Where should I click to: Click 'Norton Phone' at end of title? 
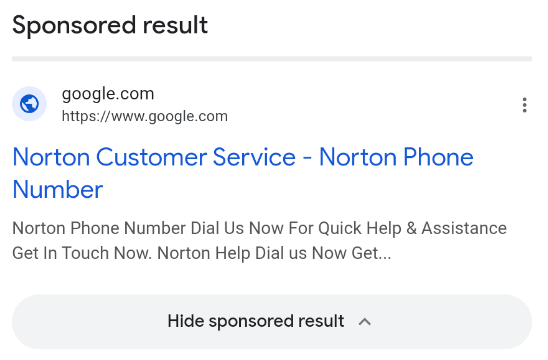click(396, 157)
